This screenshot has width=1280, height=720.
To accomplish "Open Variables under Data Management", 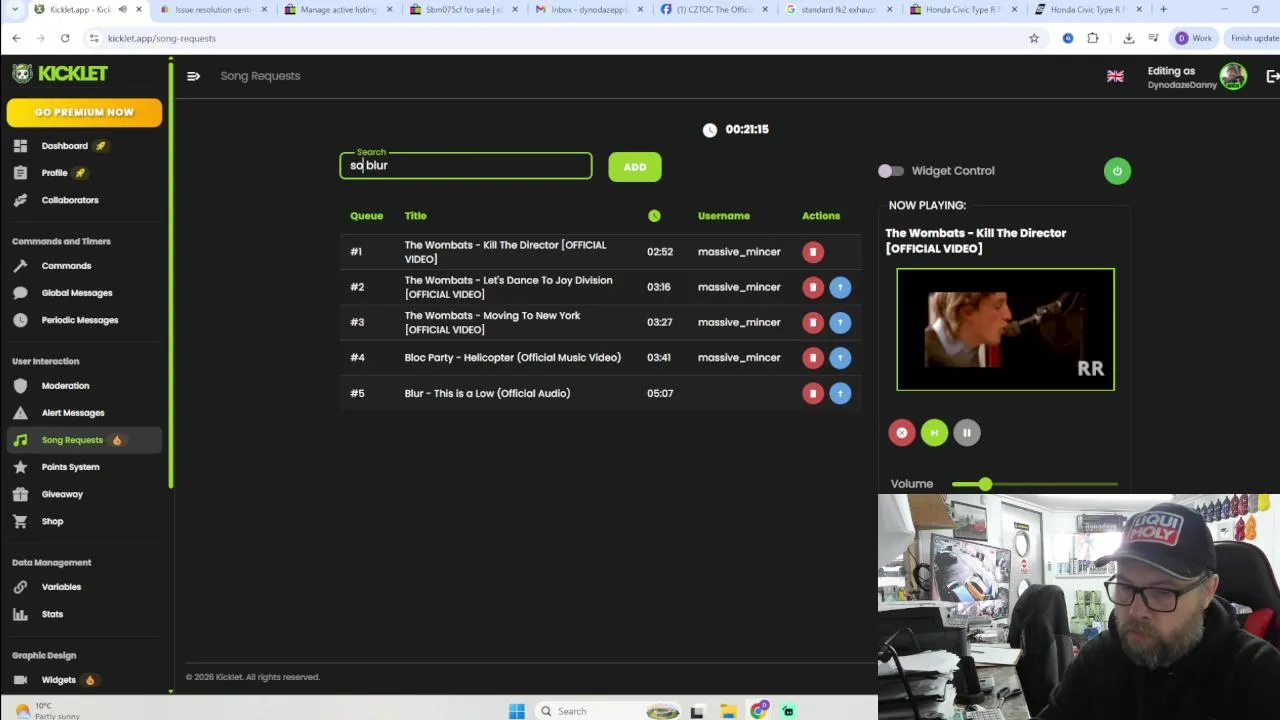I will pyautogui.click(x=61, y=587).
